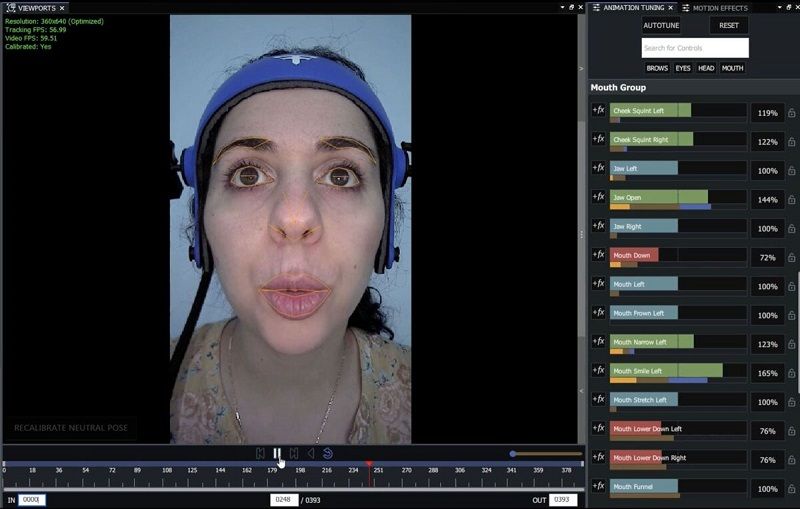Lock the Mouth Frown Left control
The height and width of the screenshot is (509, 800).
791,315
